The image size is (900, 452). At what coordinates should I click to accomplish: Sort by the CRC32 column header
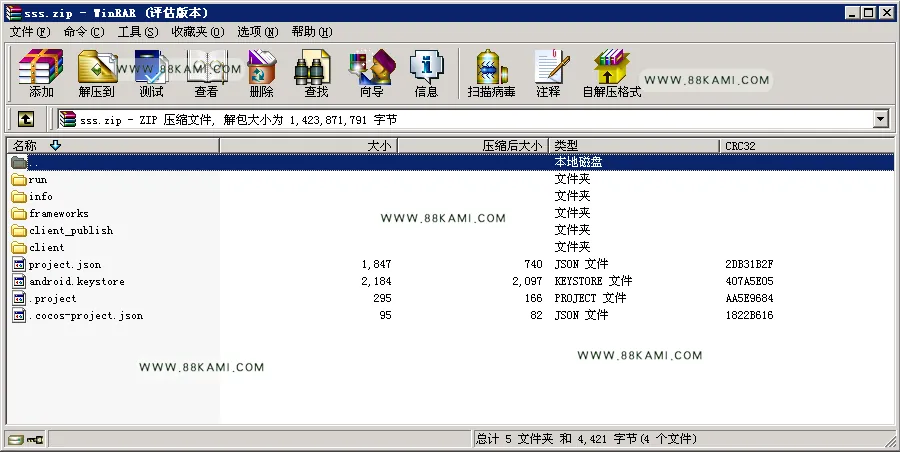pyautogui.click(x=806, y=146)
